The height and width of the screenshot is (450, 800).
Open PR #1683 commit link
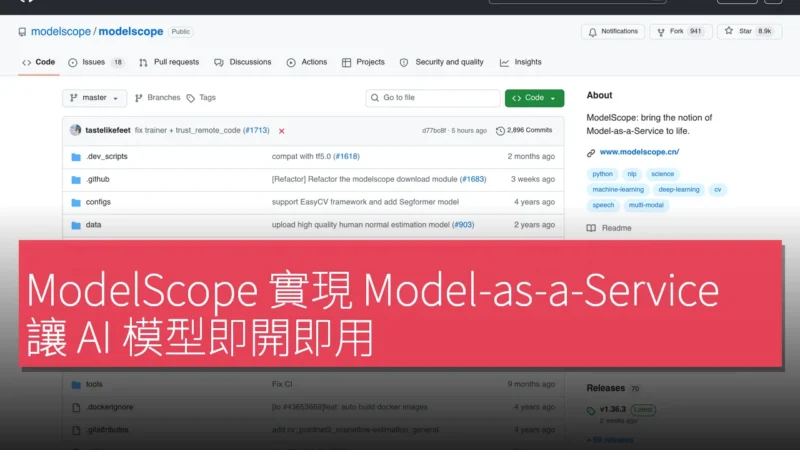(473, 180)
